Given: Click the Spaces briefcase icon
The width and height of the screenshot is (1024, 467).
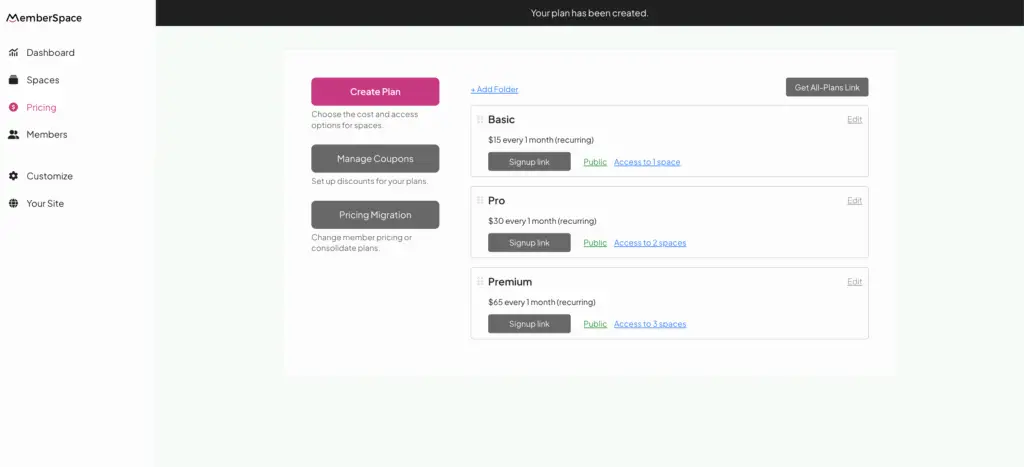Looking at the screenshot, I should [x=13, y=80].
